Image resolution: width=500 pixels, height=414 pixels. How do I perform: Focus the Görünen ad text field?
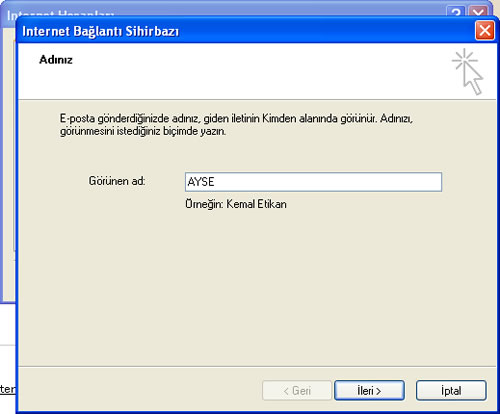[313, 182]
